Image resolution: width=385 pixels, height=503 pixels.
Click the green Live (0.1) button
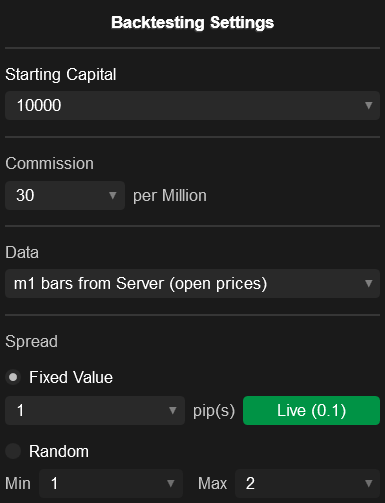311,410
